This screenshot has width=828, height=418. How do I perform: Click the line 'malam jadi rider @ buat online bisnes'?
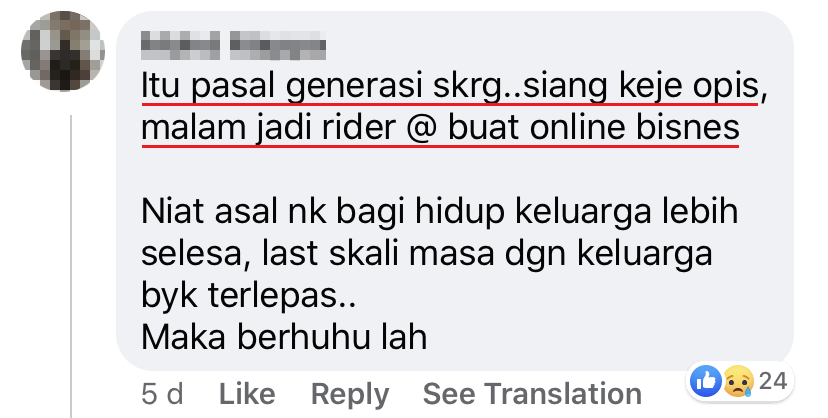(440, 128)
